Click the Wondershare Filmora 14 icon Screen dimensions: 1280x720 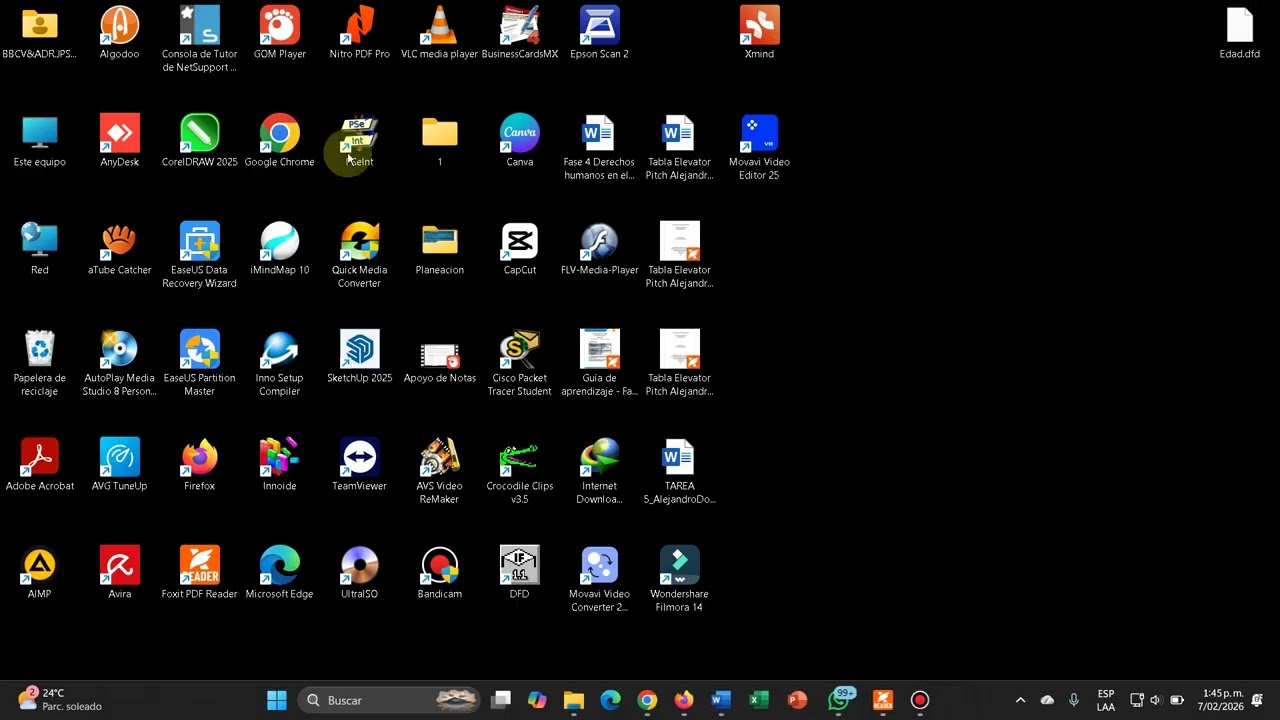point(679,565)
